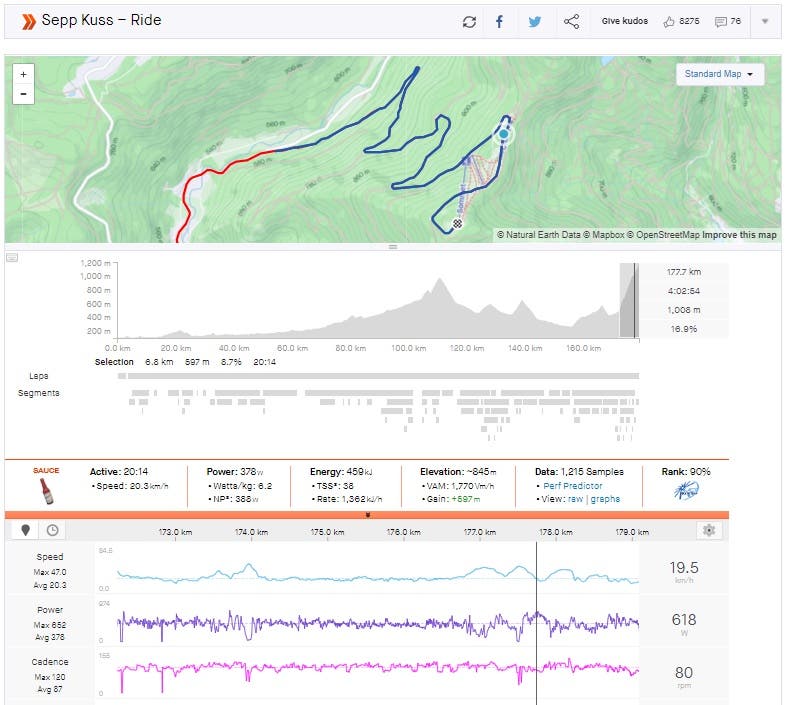The image size is (789, 705).
Task: Click the Improve this map link
Action: click(739, 235)
